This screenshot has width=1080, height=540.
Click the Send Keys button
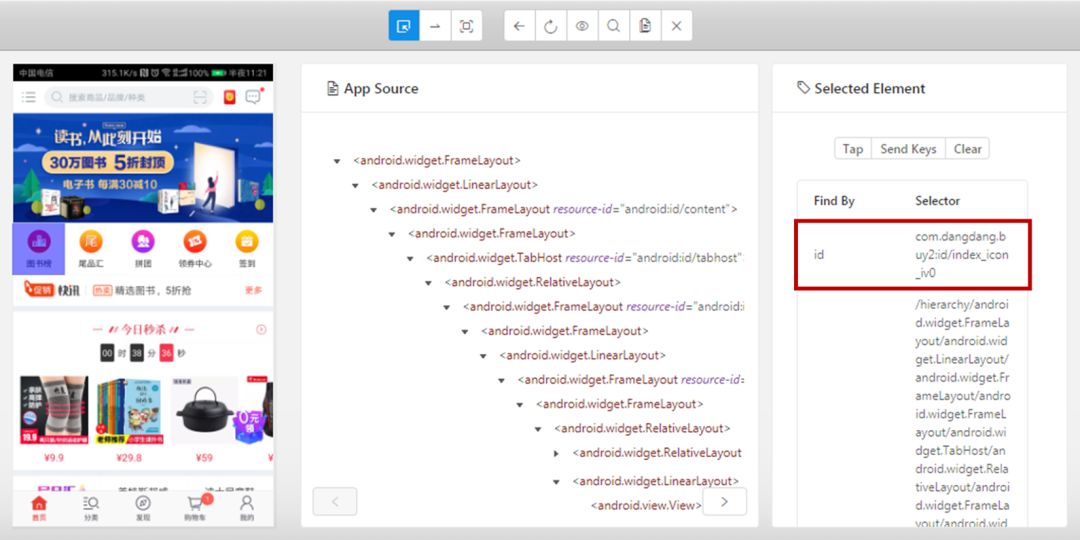[908, 149]
